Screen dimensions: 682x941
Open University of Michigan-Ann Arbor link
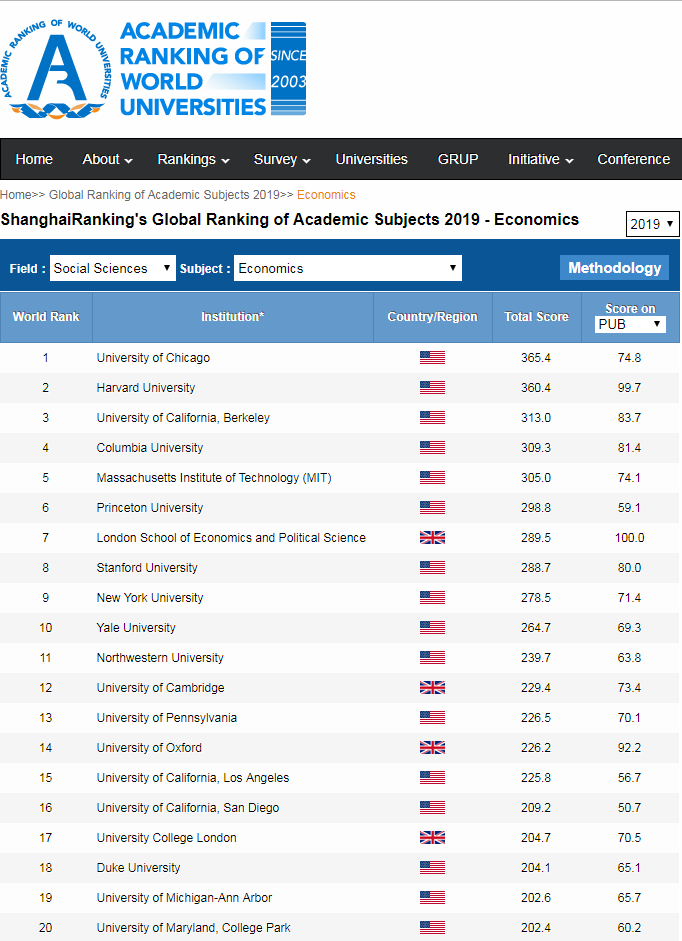(x=184, y=898)
